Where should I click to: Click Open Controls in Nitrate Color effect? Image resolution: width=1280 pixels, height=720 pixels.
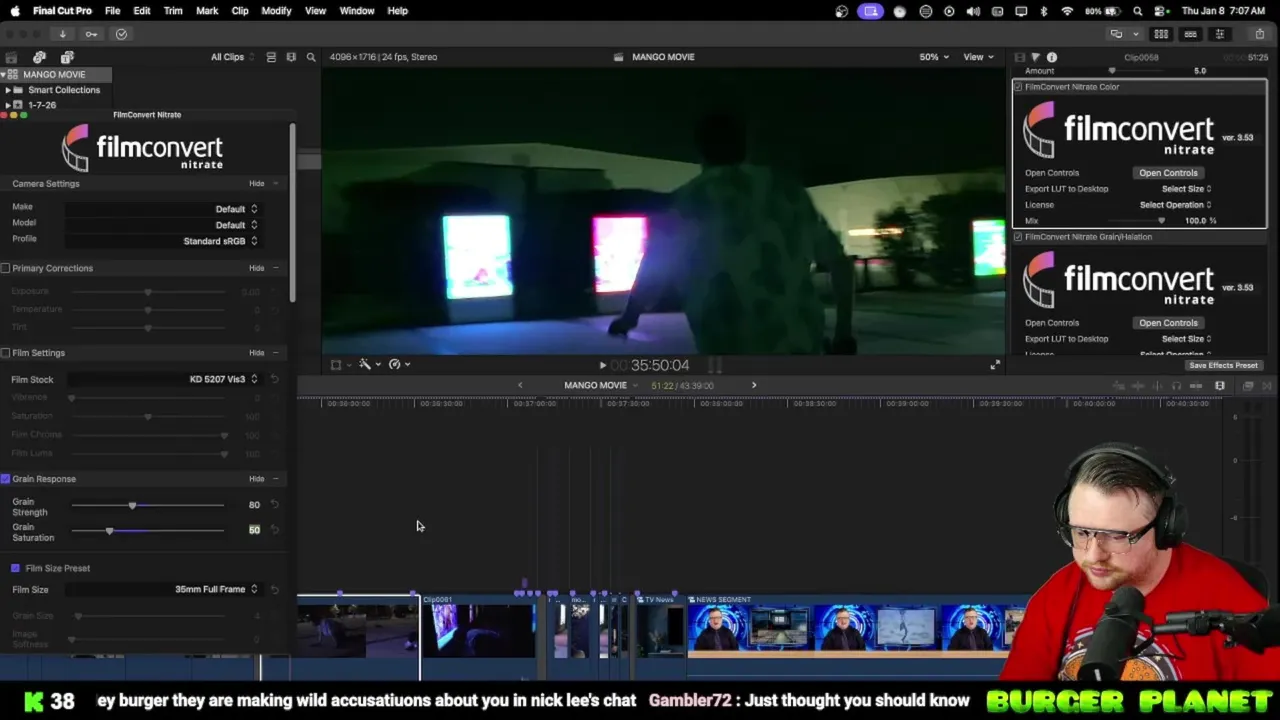coord(1168,173)
